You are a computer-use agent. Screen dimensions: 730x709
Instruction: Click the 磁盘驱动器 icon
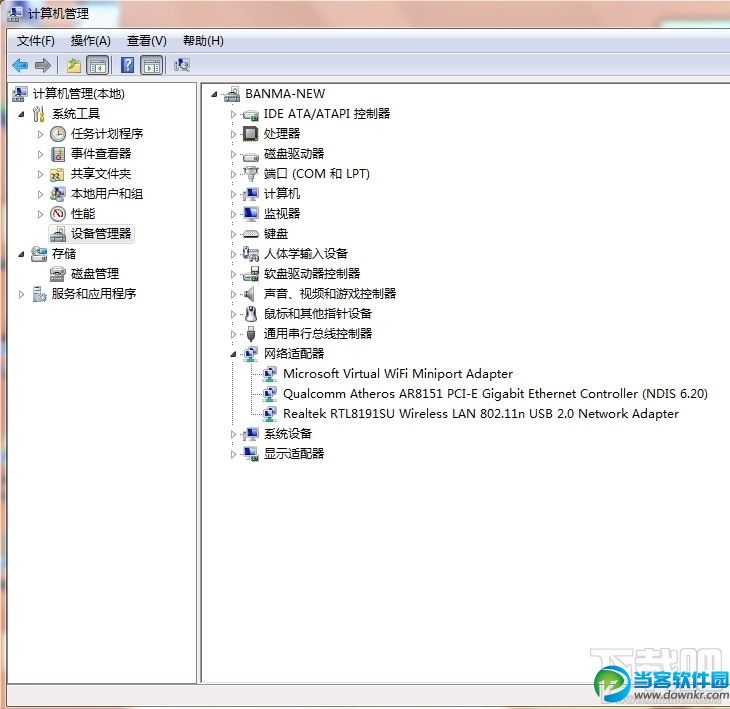[250, 156]
